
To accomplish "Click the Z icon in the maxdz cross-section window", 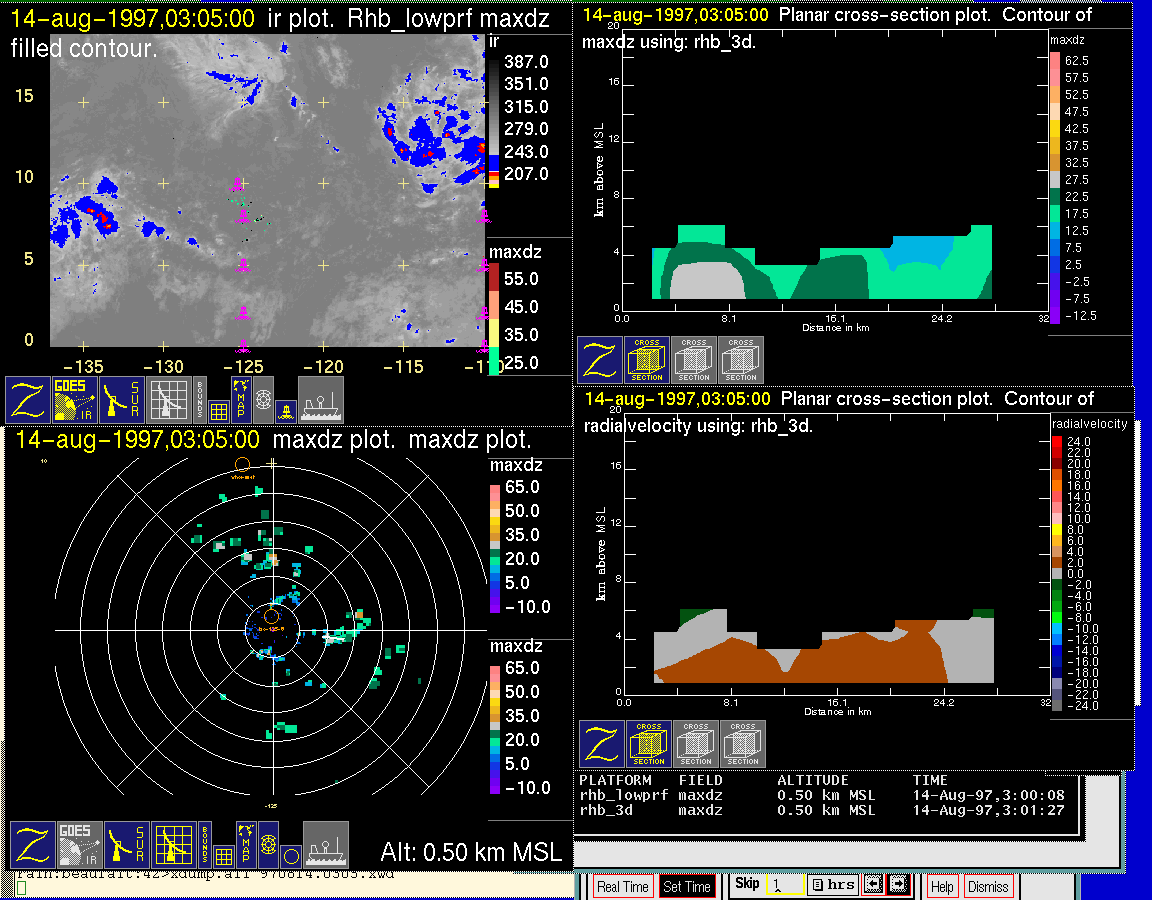I will click(599, 360).
